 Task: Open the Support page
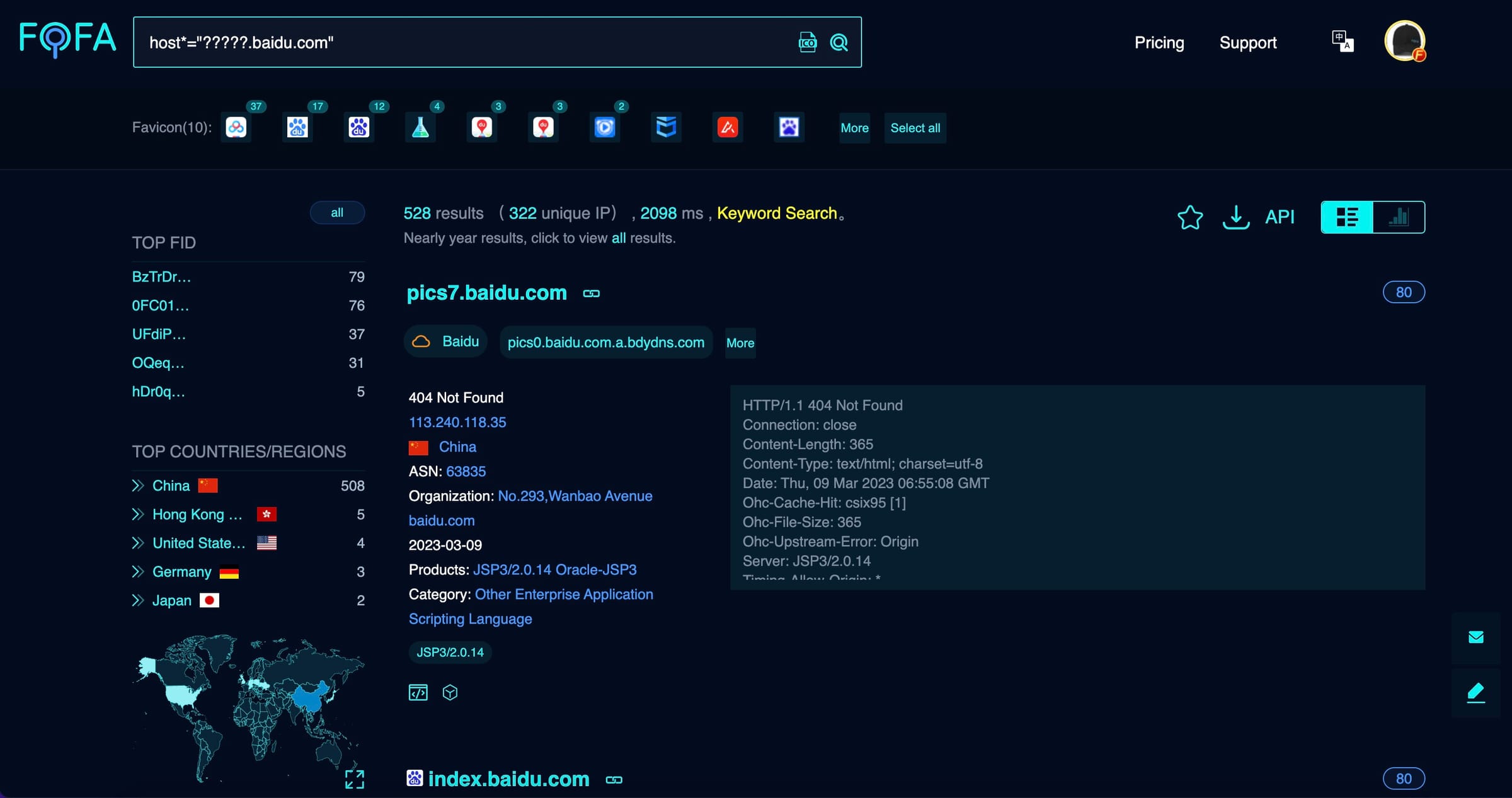(1248, 42)
